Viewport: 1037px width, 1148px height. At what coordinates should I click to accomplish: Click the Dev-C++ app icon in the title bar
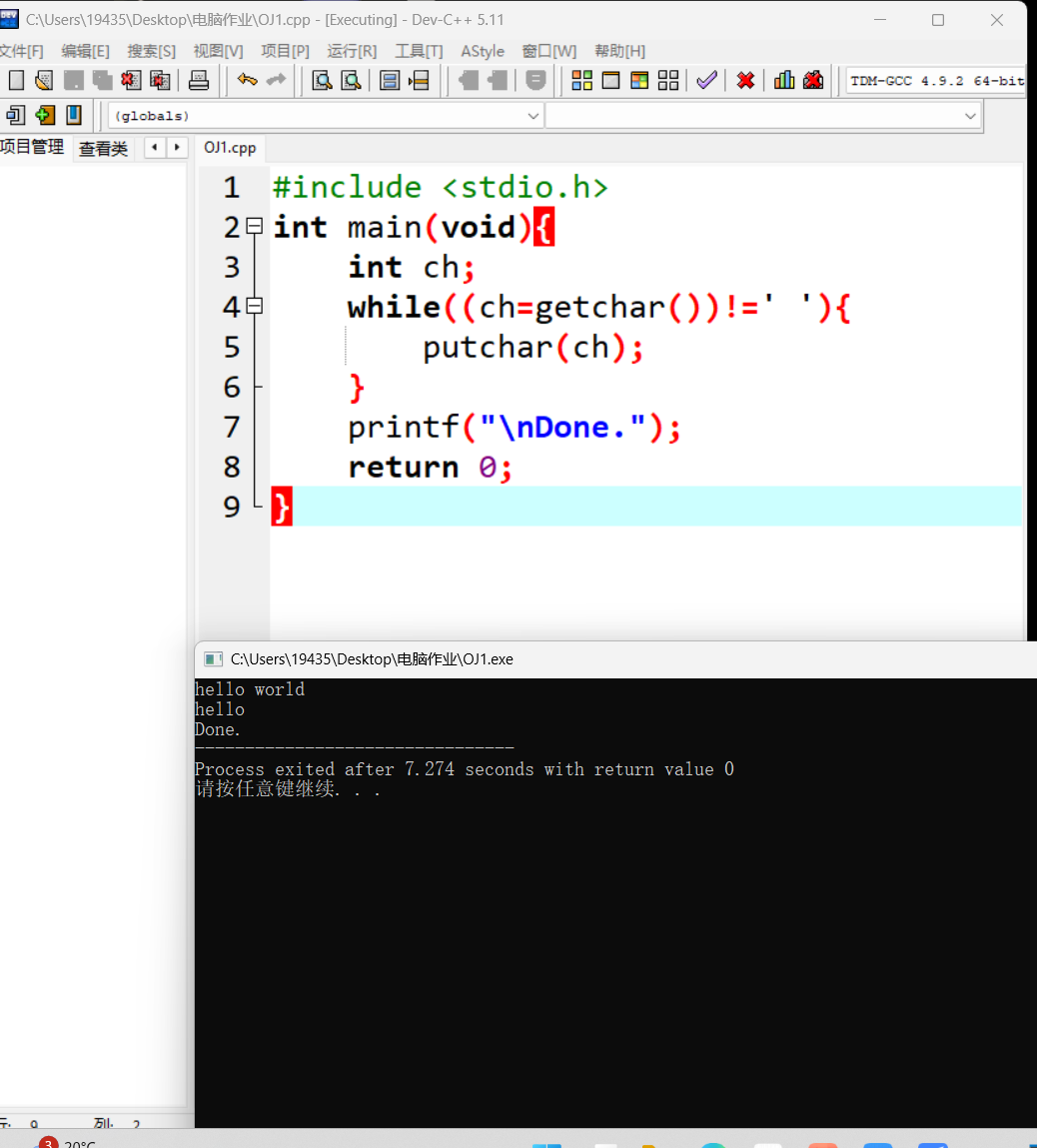(x=9, y=19)
